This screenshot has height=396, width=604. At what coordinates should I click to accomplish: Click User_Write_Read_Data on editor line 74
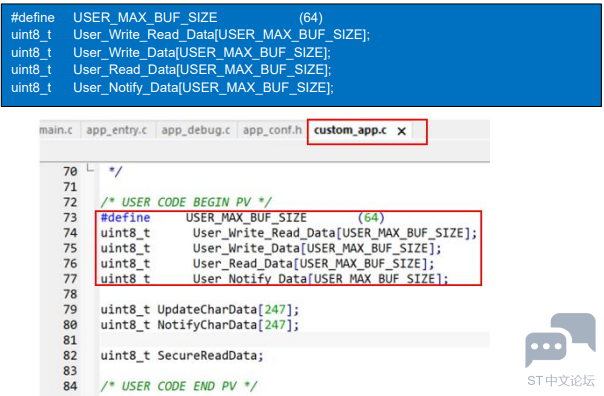[x=264, y=233]
